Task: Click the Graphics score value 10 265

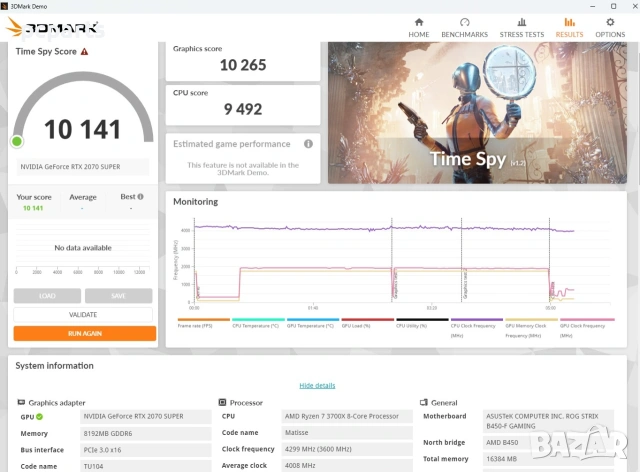Action: 243,65
